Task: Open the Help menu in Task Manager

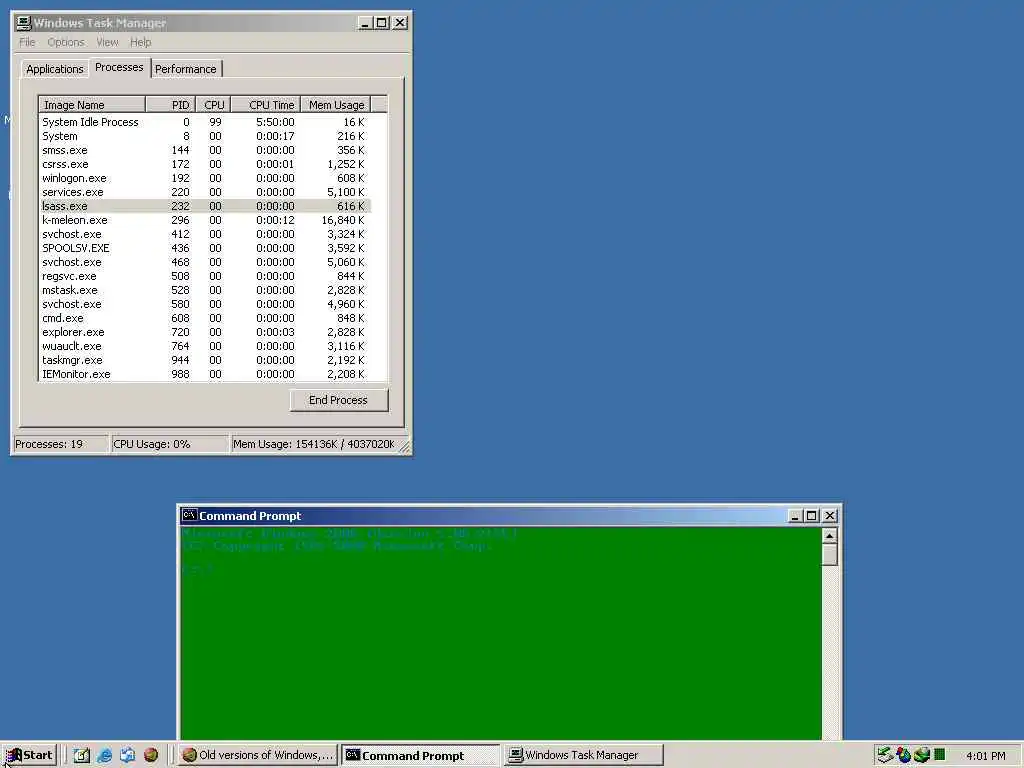Action: pyautogui.click(x=140, y=42)
